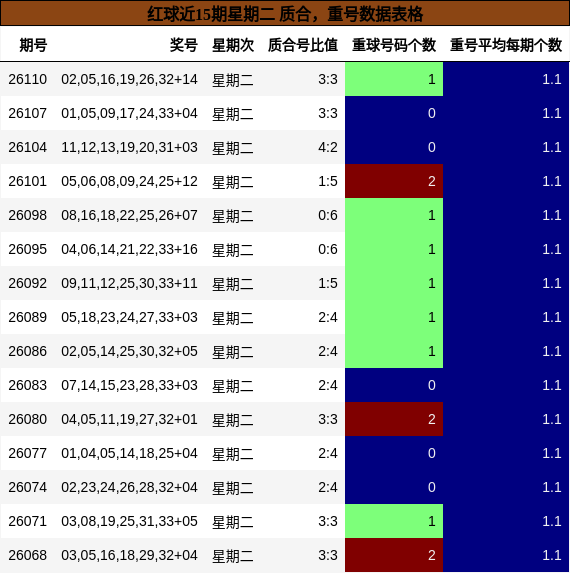Screen dimensions: 570x573
Task: Click red repeat count 2 in row 26068
Action: pos(394,555)
